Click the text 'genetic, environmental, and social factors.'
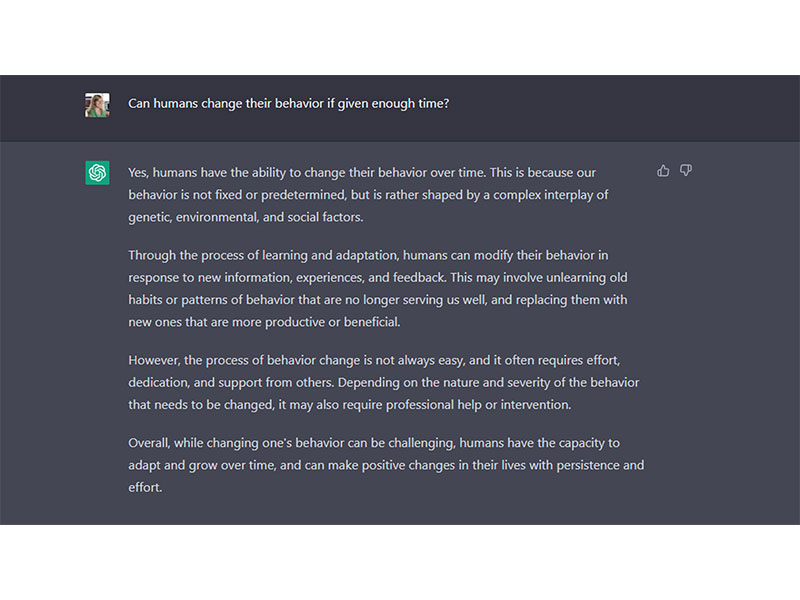 pos(245,217)
